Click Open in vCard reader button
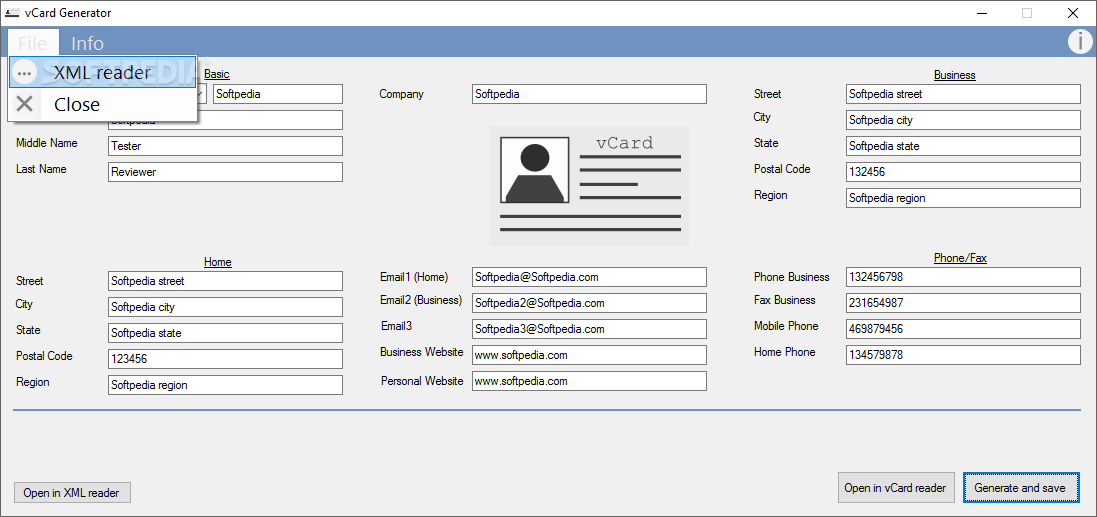The width and height of the screenshot is (1097, 517). pos(896,488)
